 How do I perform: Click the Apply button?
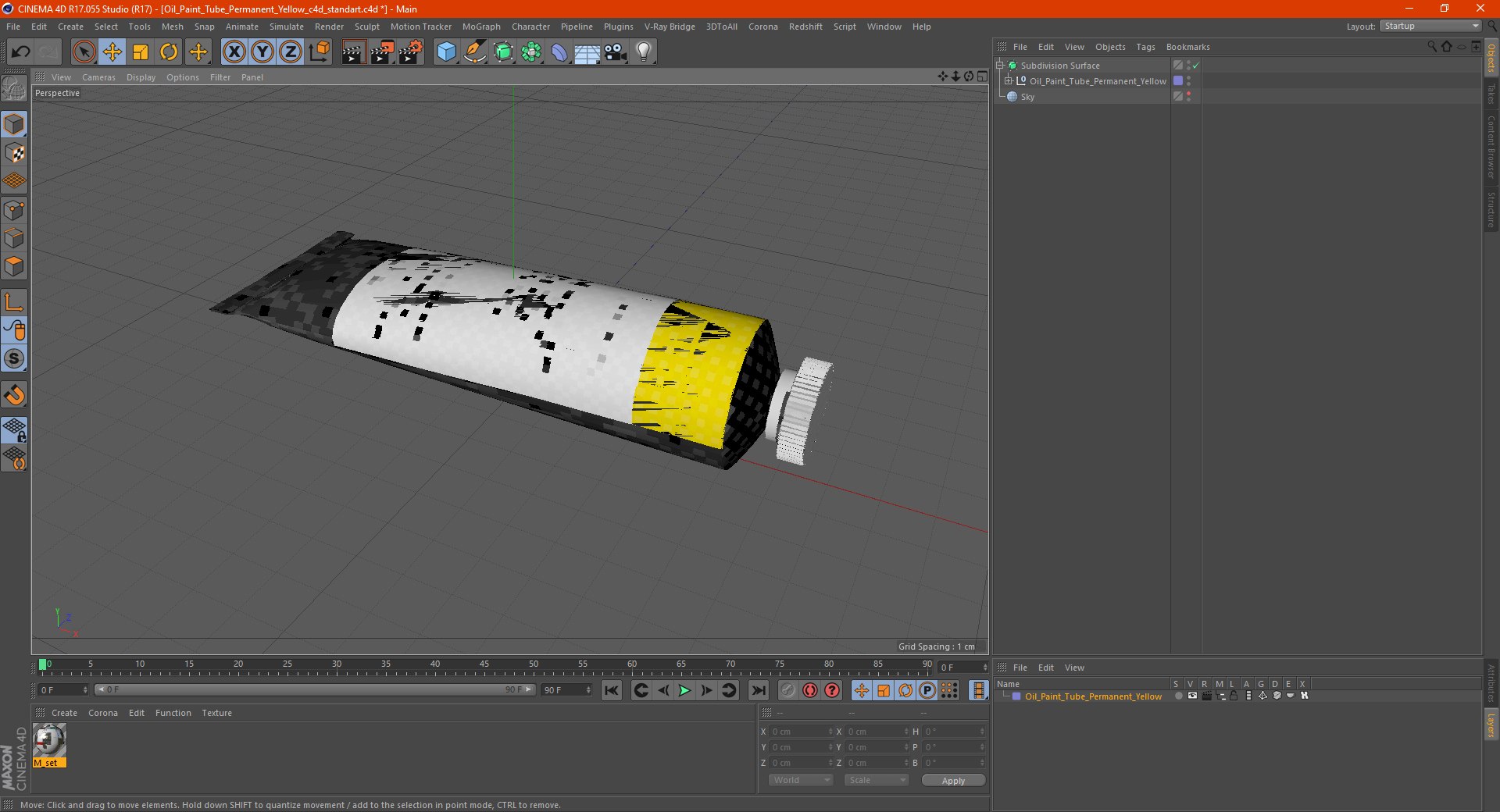pyautogui.click(x=953, y=781)
